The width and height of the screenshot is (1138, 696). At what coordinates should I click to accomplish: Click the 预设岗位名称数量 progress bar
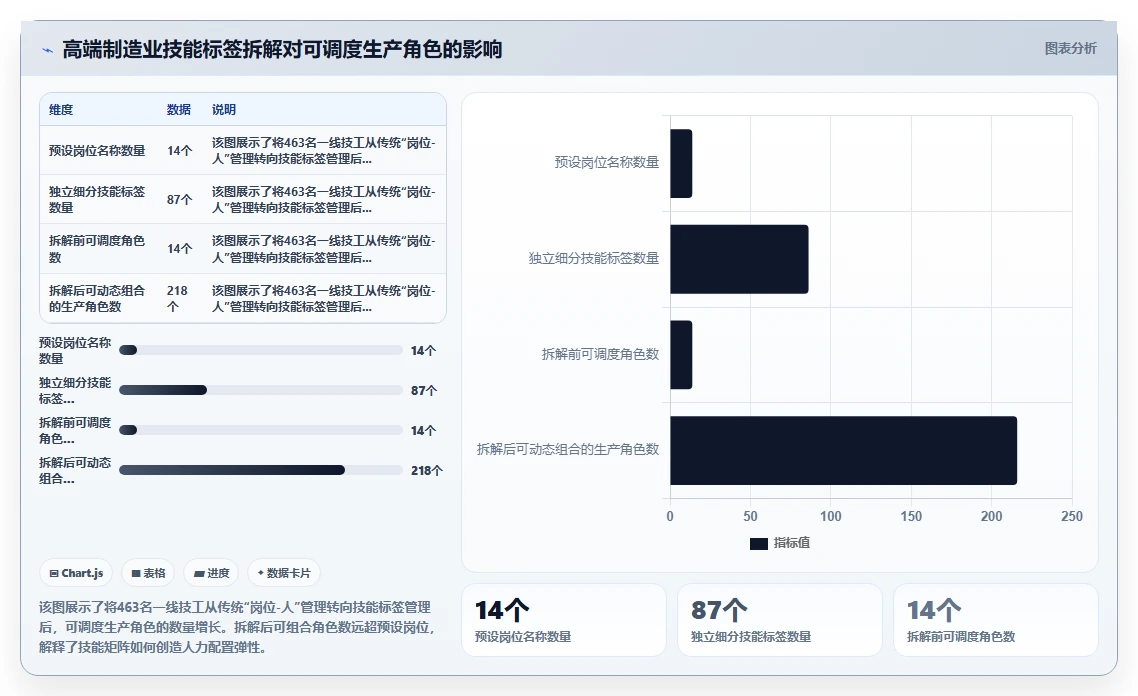point(261,350)
